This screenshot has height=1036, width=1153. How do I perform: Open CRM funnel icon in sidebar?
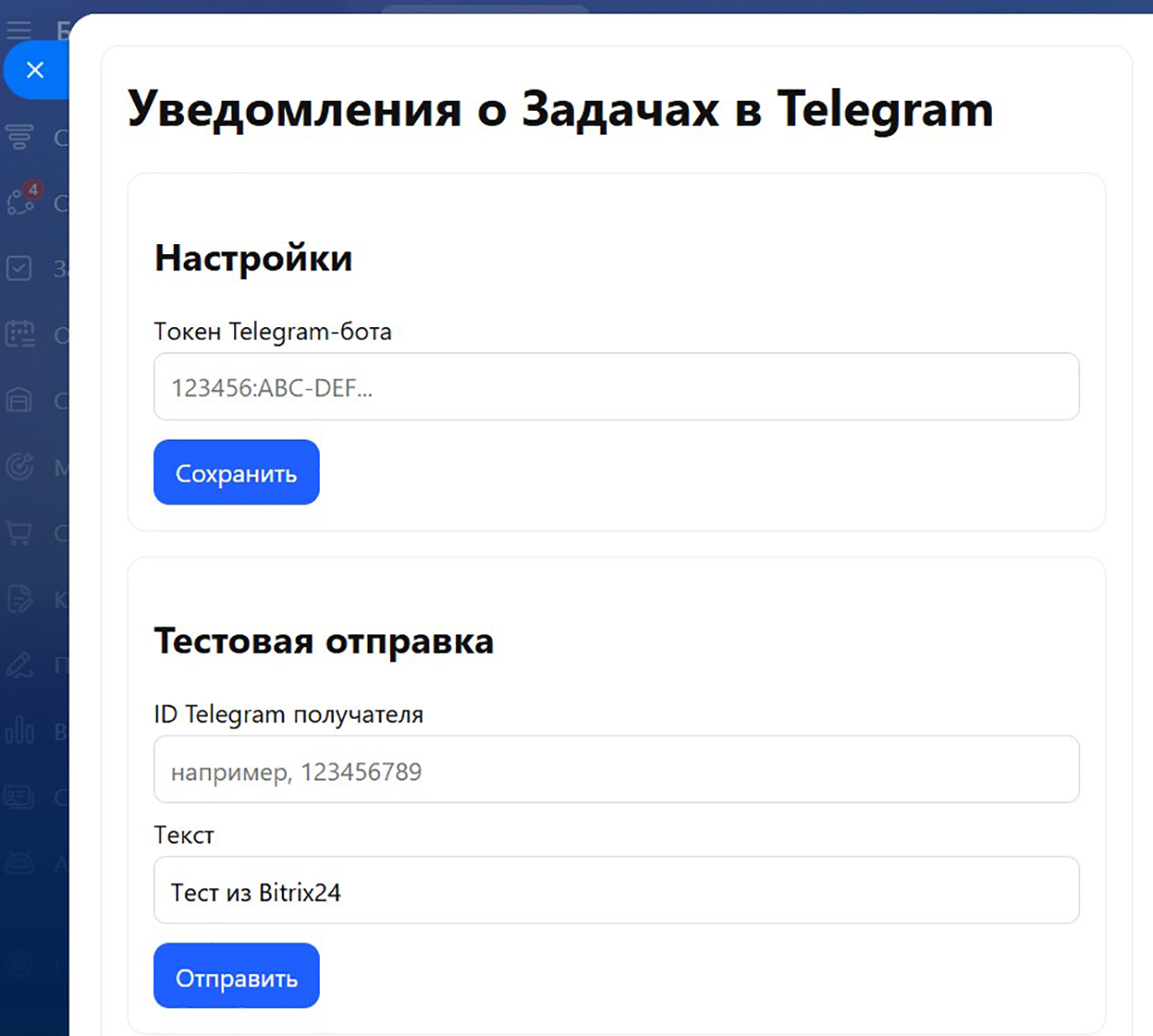click(x=19, y=137)
